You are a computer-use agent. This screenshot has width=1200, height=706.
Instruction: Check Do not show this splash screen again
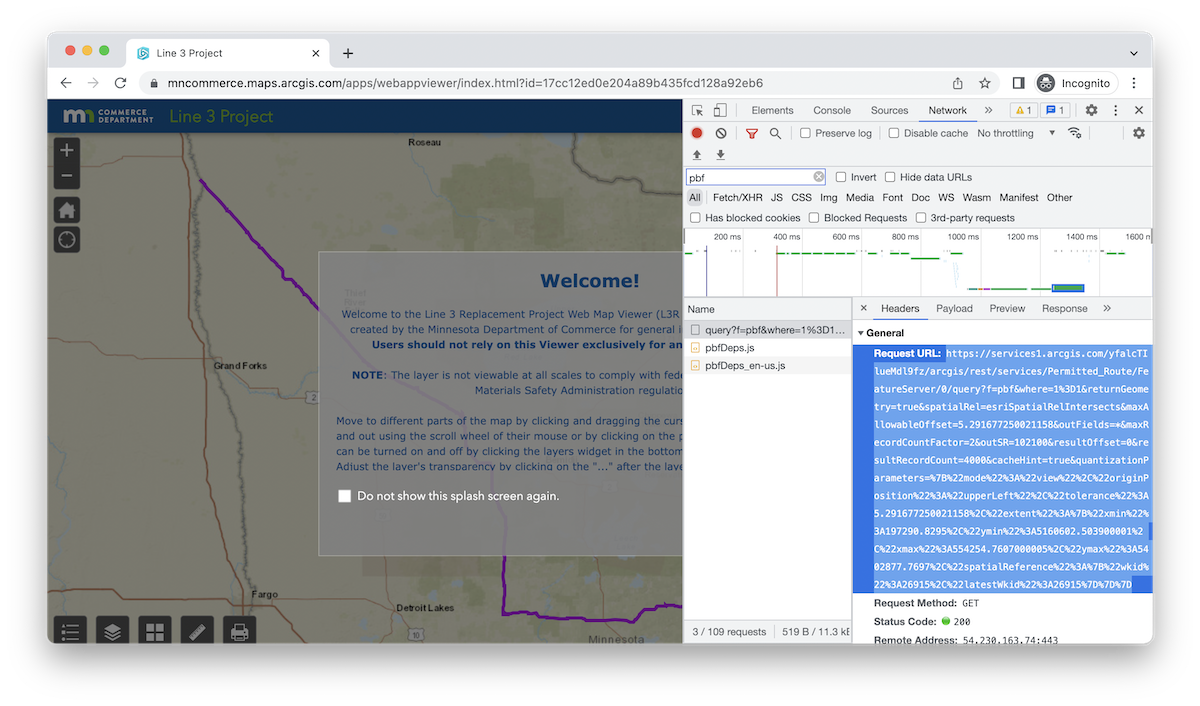[345, 496]
